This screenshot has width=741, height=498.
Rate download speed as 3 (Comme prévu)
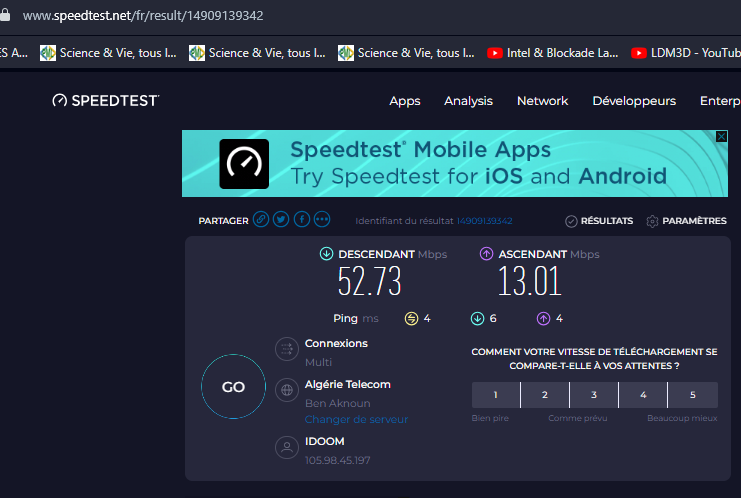pyautogui.click(x=594, y=395)
